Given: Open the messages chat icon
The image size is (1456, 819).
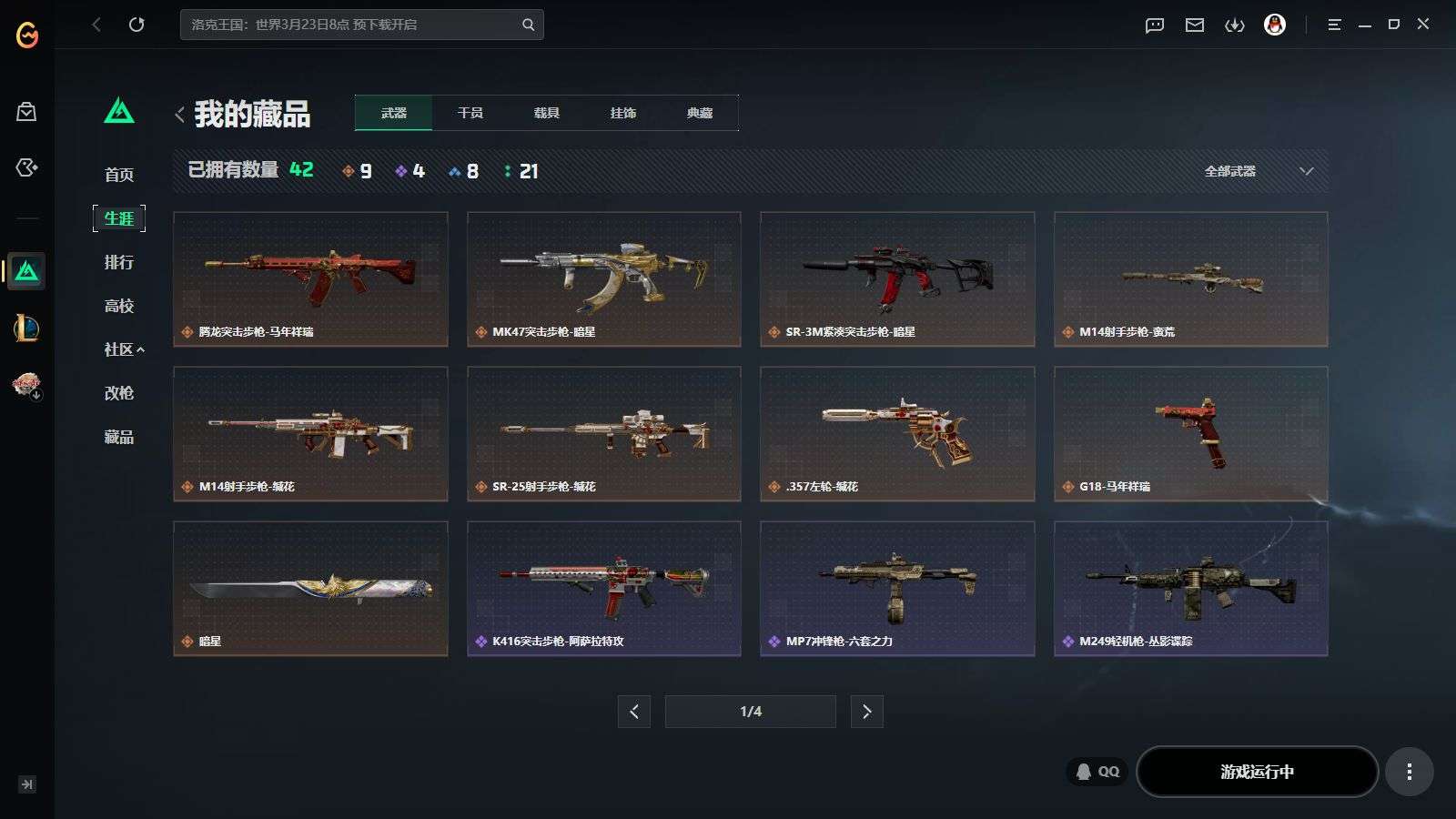Looking at the screenshot, I should tap(1155, 25).
